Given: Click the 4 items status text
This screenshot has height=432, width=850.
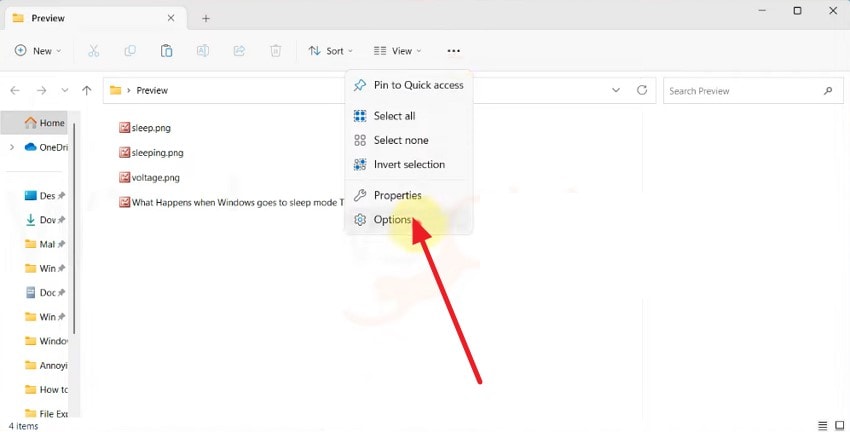Looking at the screenshot, I should pyautogui.click(x=23, y=426).
